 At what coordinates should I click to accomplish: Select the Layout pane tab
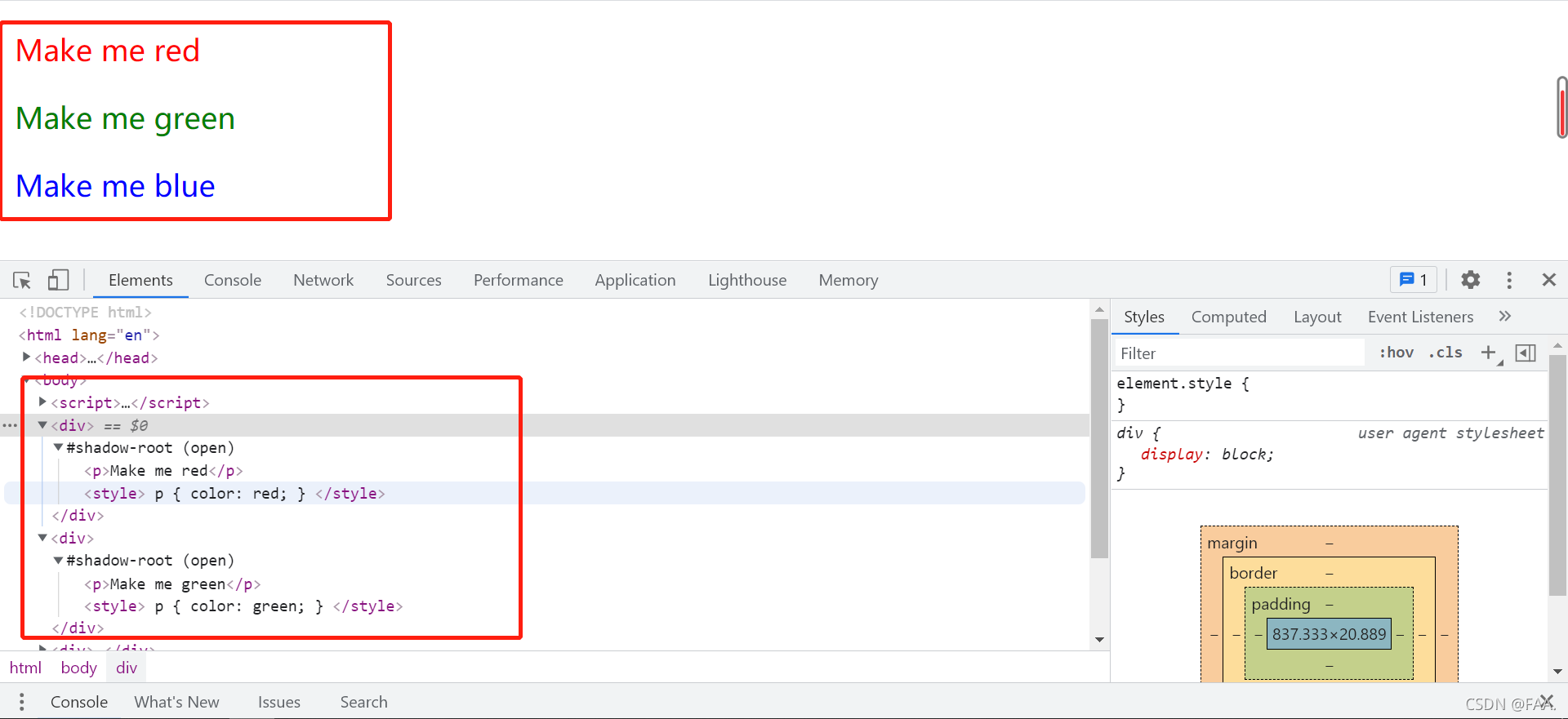pos(1317,317)
